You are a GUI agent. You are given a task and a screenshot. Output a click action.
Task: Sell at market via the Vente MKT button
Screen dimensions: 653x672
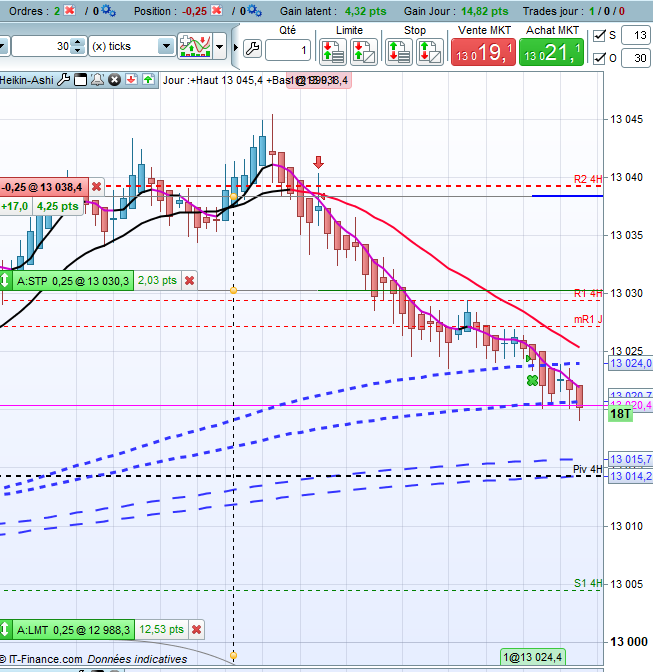[x=483, y=52]
